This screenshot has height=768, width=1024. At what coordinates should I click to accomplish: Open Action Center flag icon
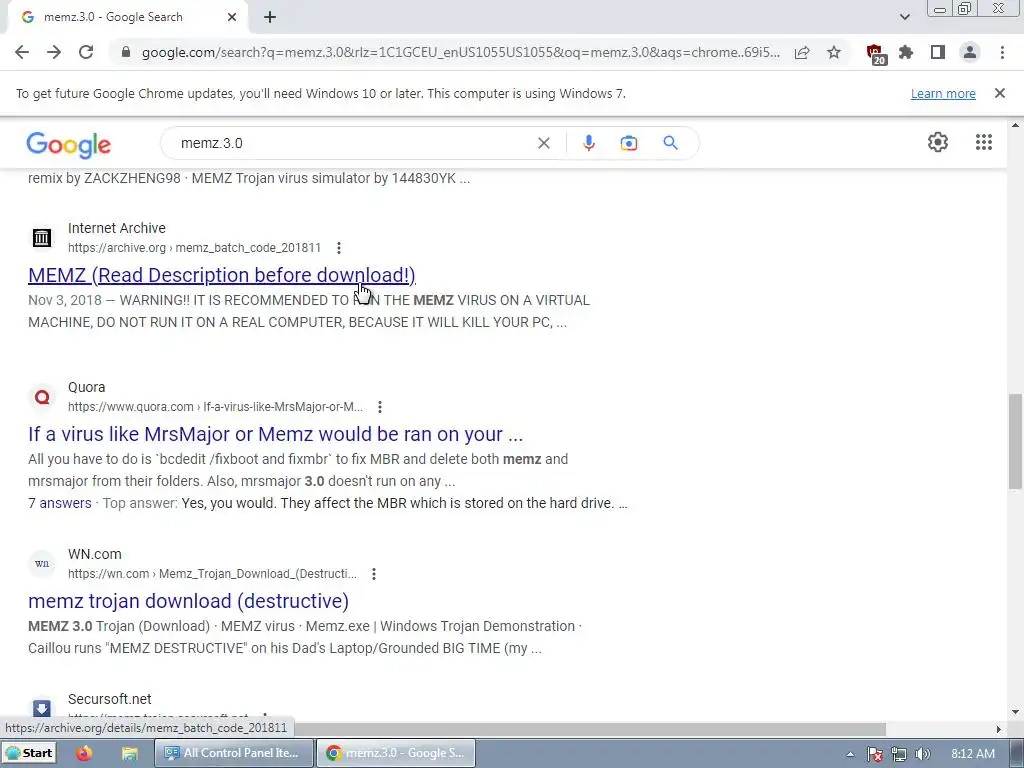tap(875, 754)
